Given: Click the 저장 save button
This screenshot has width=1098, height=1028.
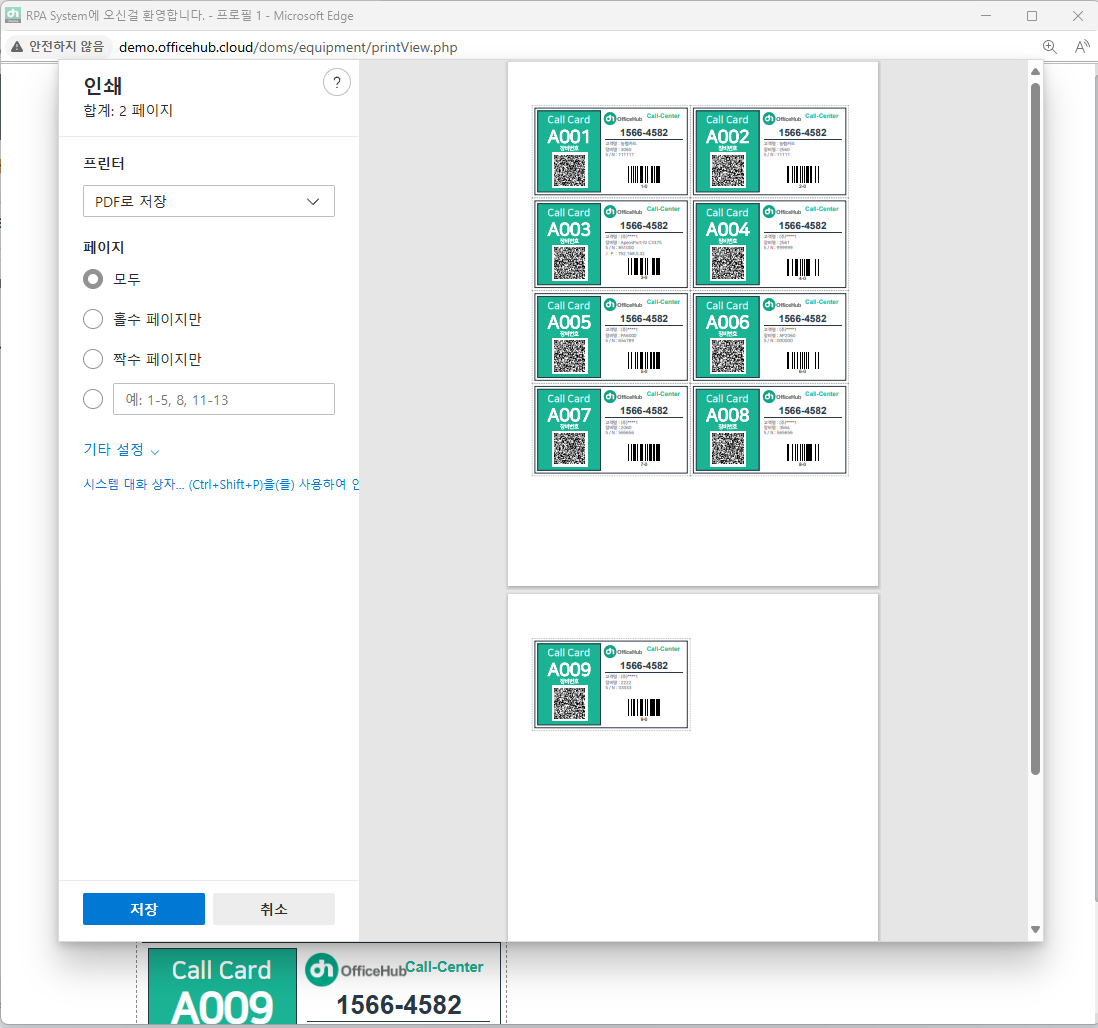Looking at the screenshot, I should (144, 909).
